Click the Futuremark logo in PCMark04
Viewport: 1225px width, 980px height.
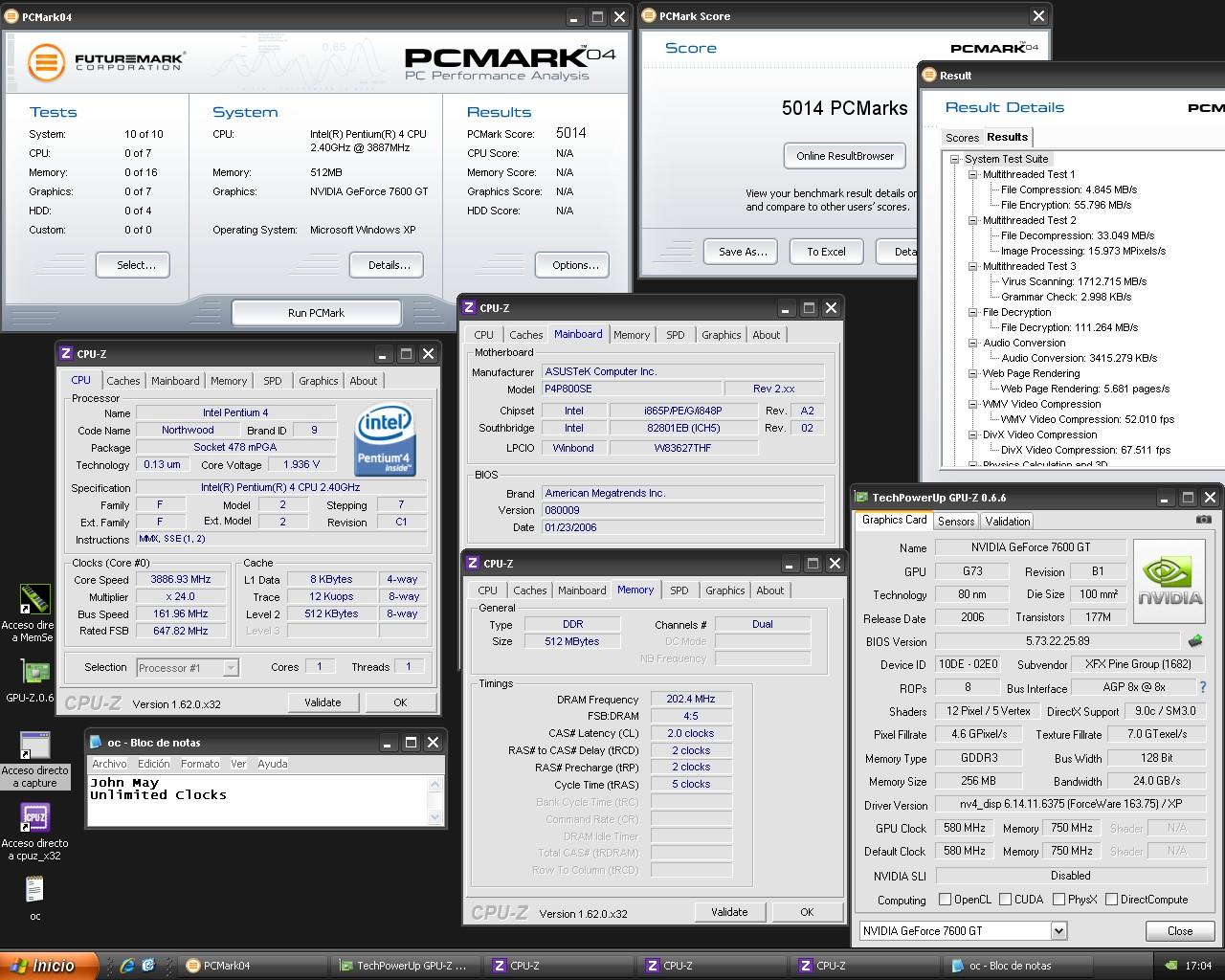105,62
